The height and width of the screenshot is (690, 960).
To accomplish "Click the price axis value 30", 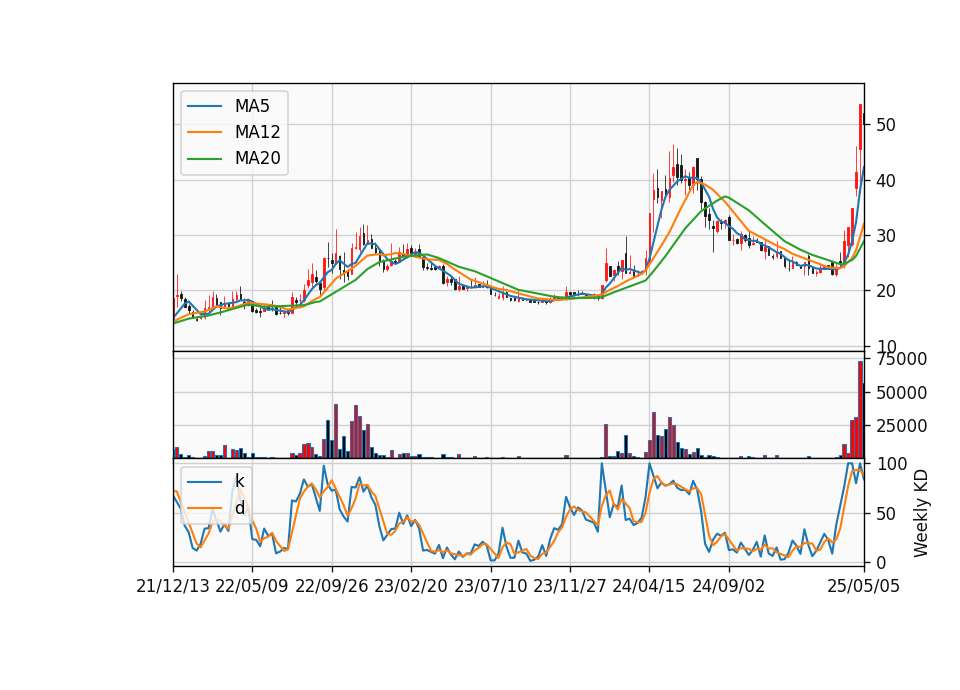I will 886,236.
